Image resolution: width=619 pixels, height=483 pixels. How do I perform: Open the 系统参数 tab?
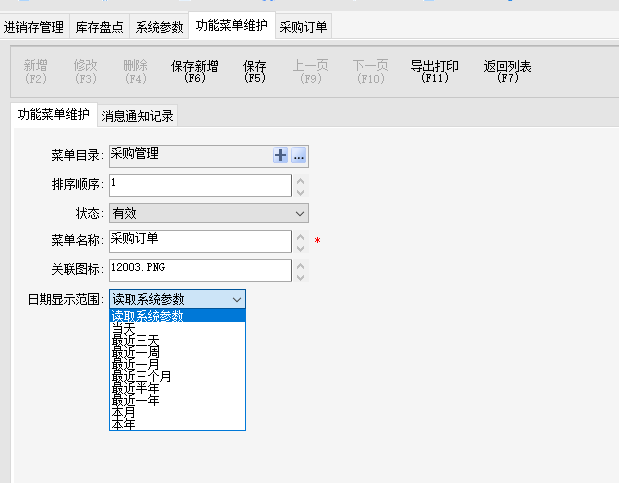click(x=160, y=27)
